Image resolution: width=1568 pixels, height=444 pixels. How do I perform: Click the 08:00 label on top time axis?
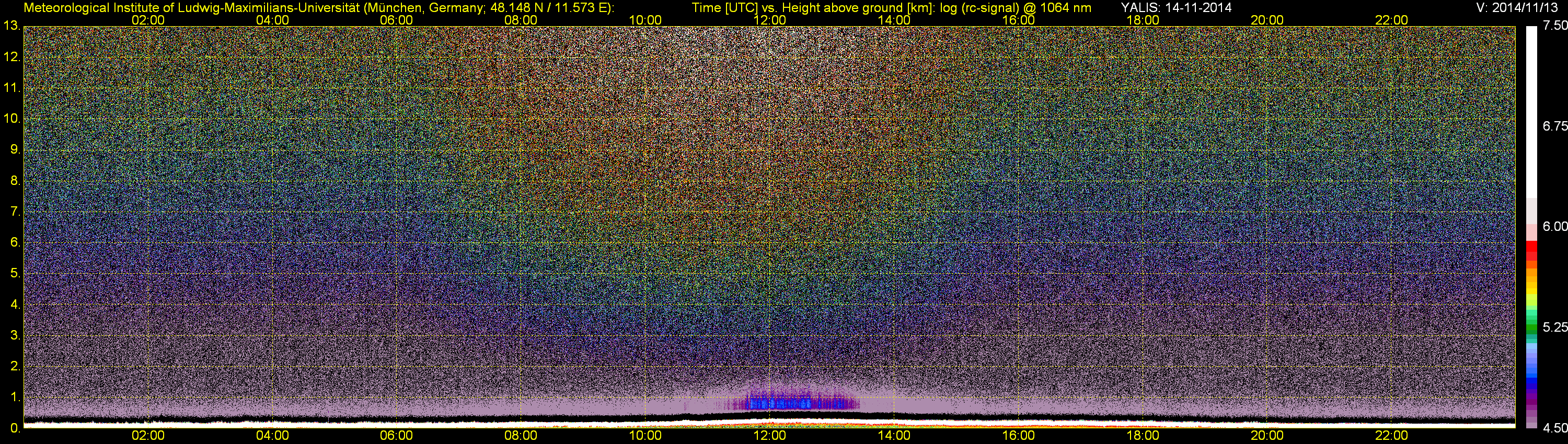point(521,20)
